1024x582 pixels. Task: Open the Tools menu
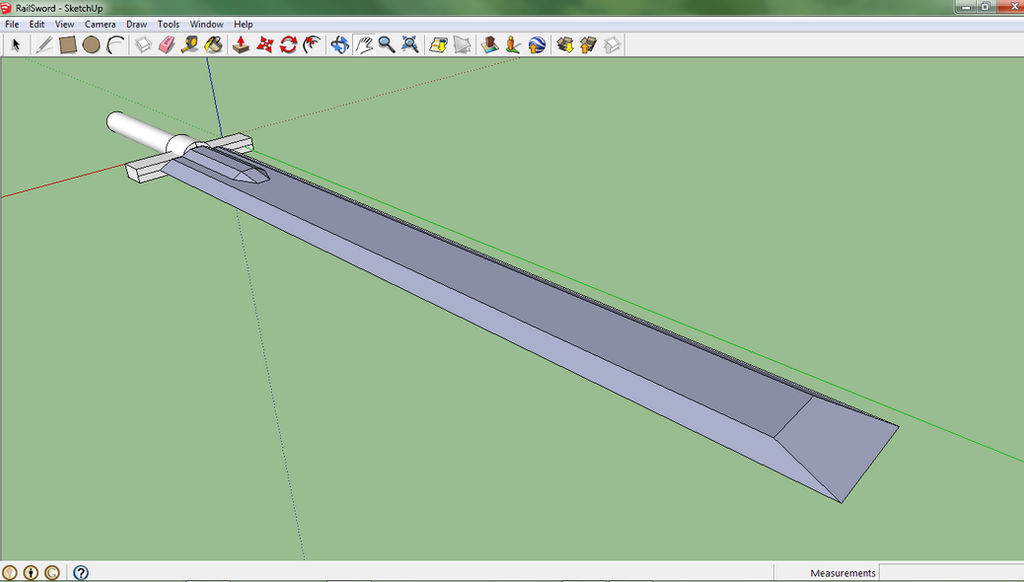pos(168,24)
